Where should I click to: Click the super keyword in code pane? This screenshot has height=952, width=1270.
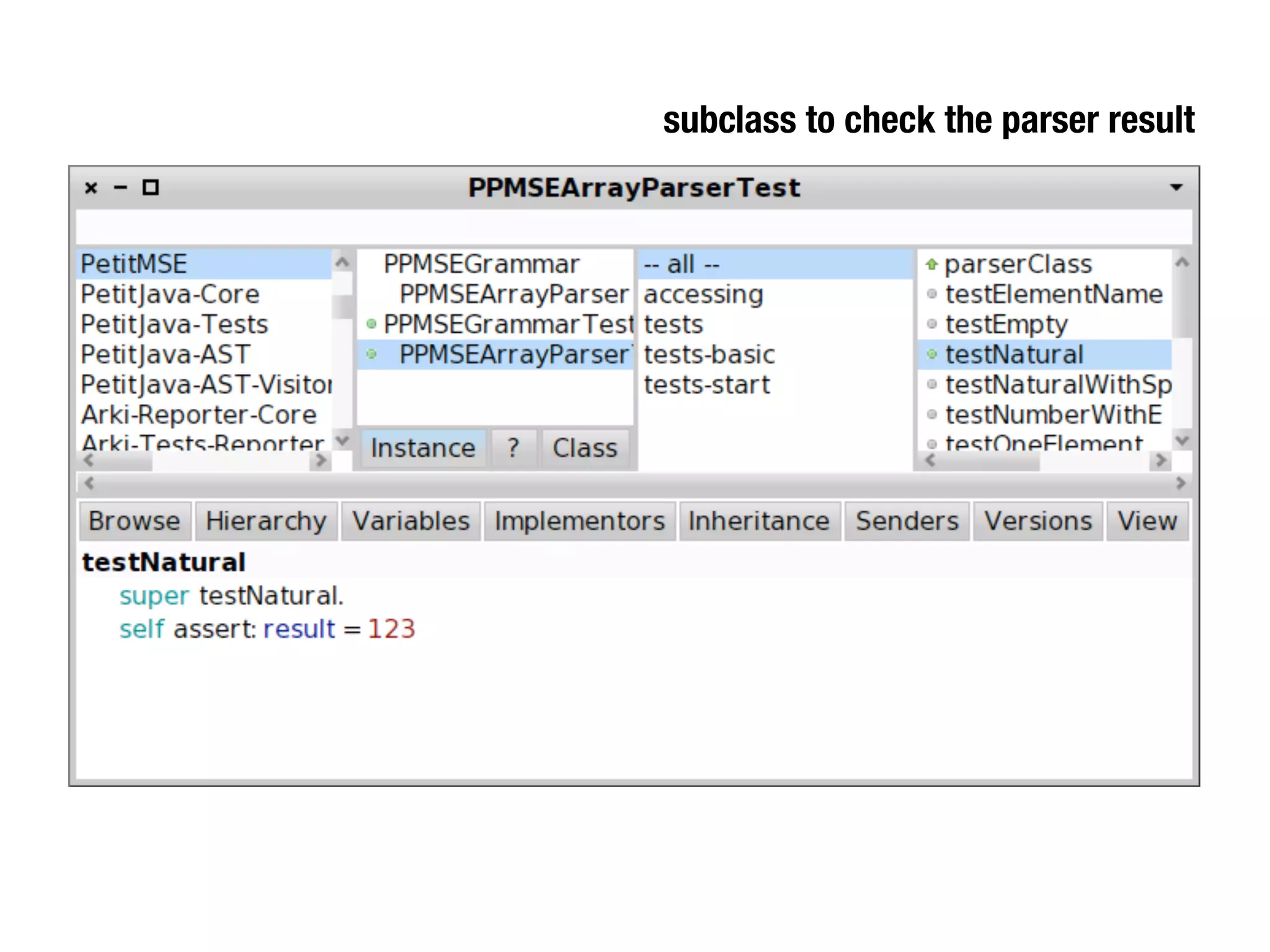click(154, 596)
